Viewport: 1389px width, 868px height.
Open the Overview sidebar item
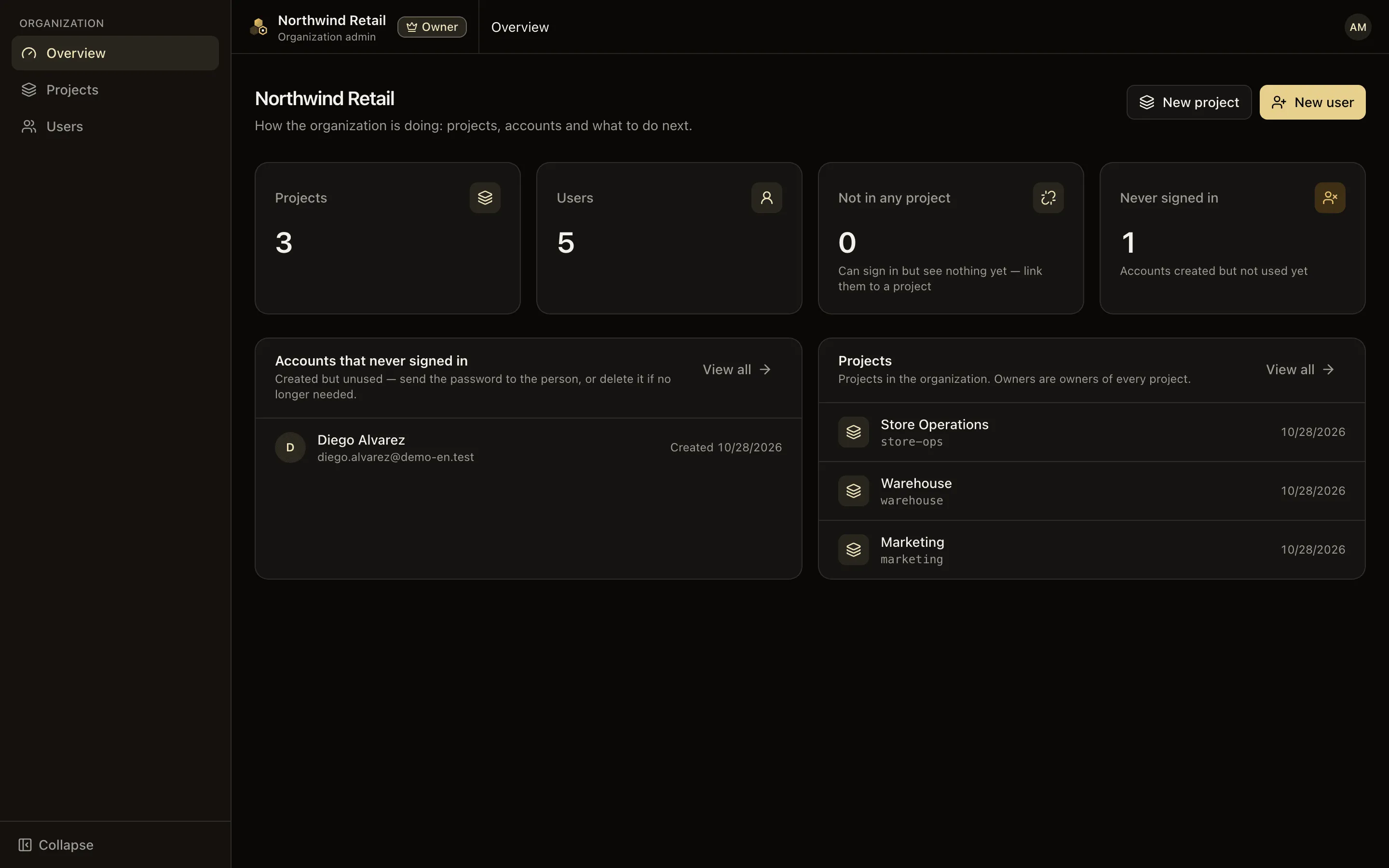click(x=115, y=53)
